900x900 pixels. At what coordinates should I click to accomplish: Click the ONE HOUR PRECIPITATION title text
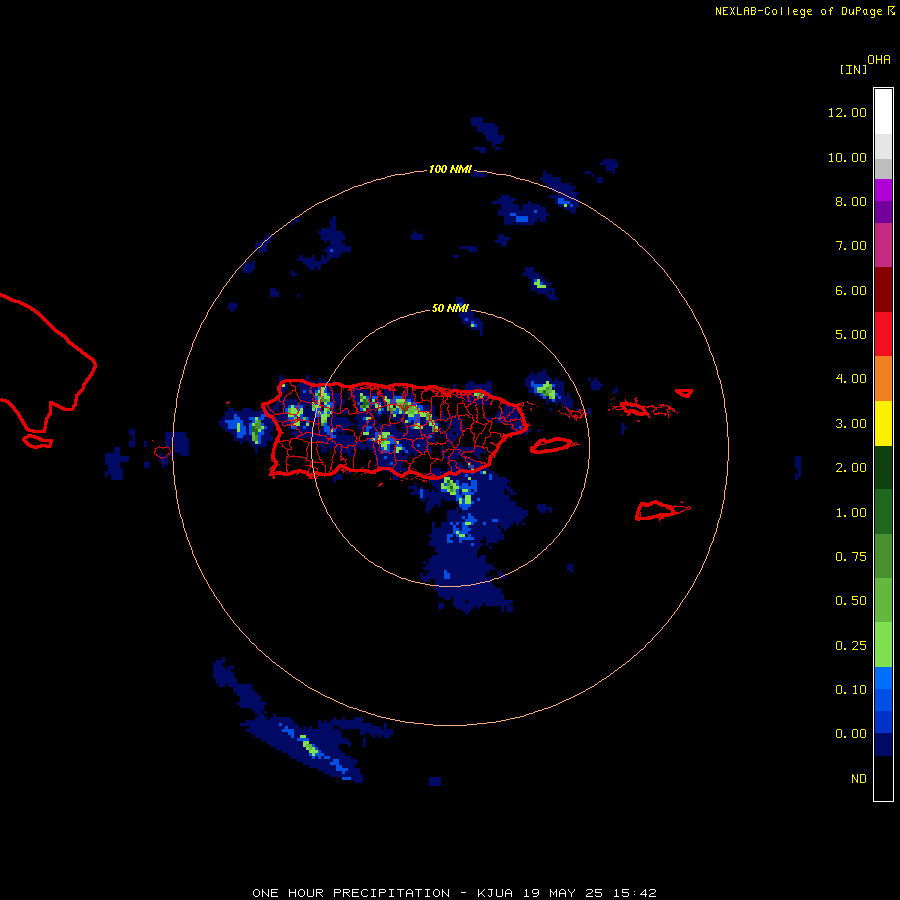351,893
